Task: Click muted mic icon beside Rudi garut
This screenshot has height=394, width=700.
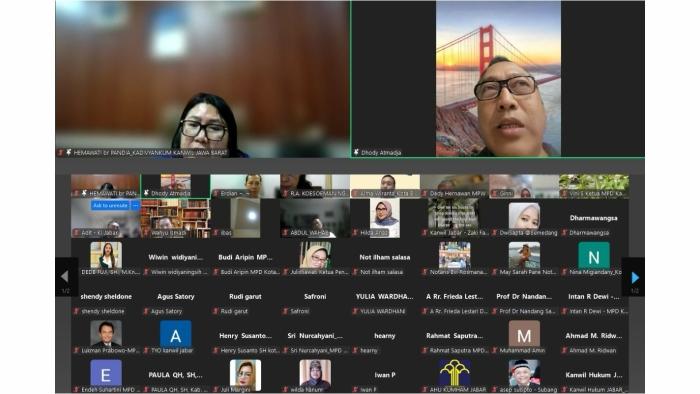Action: (216, 311)
